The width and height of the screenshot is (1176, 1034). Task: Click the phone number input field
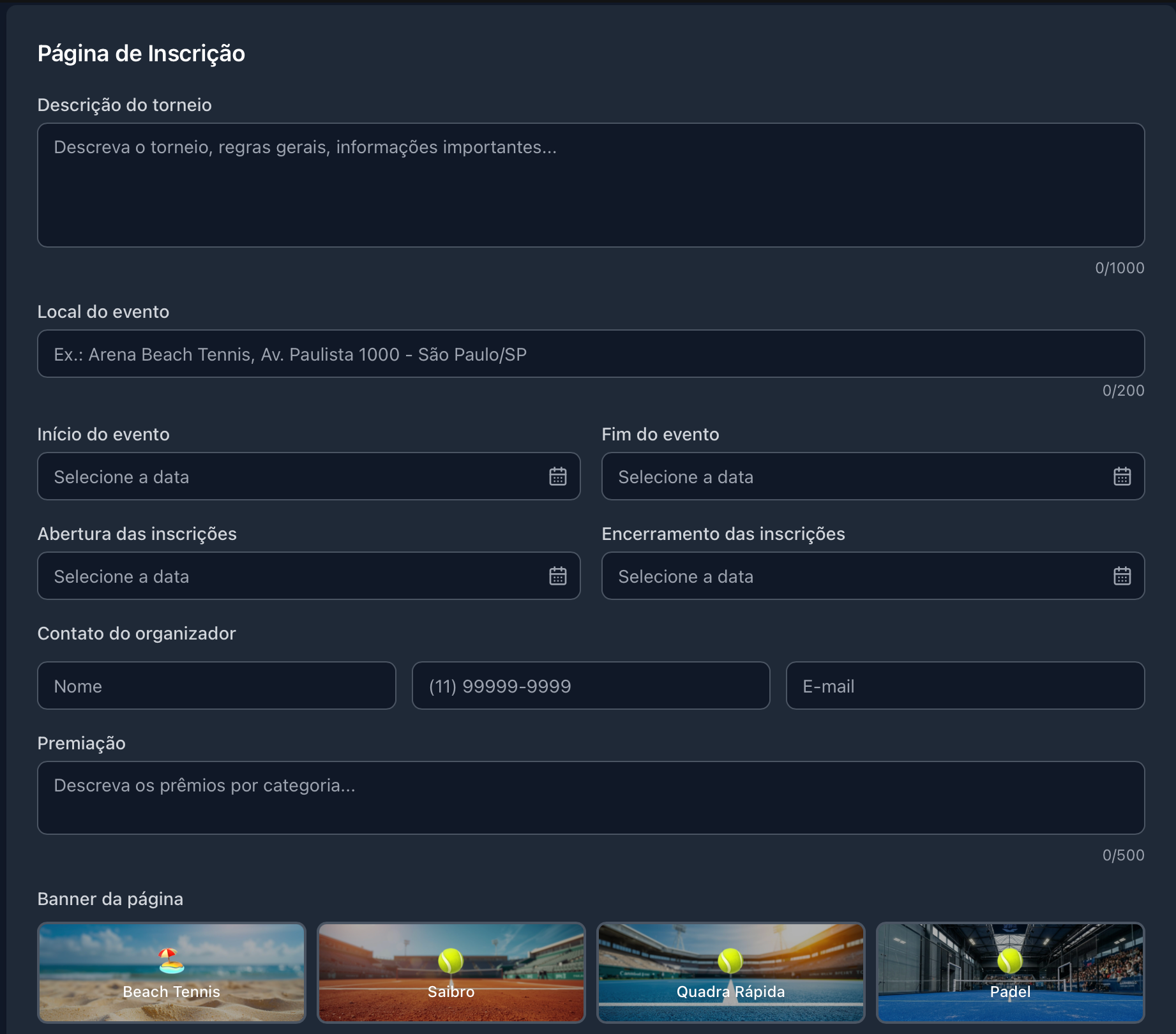click(591, 686)
